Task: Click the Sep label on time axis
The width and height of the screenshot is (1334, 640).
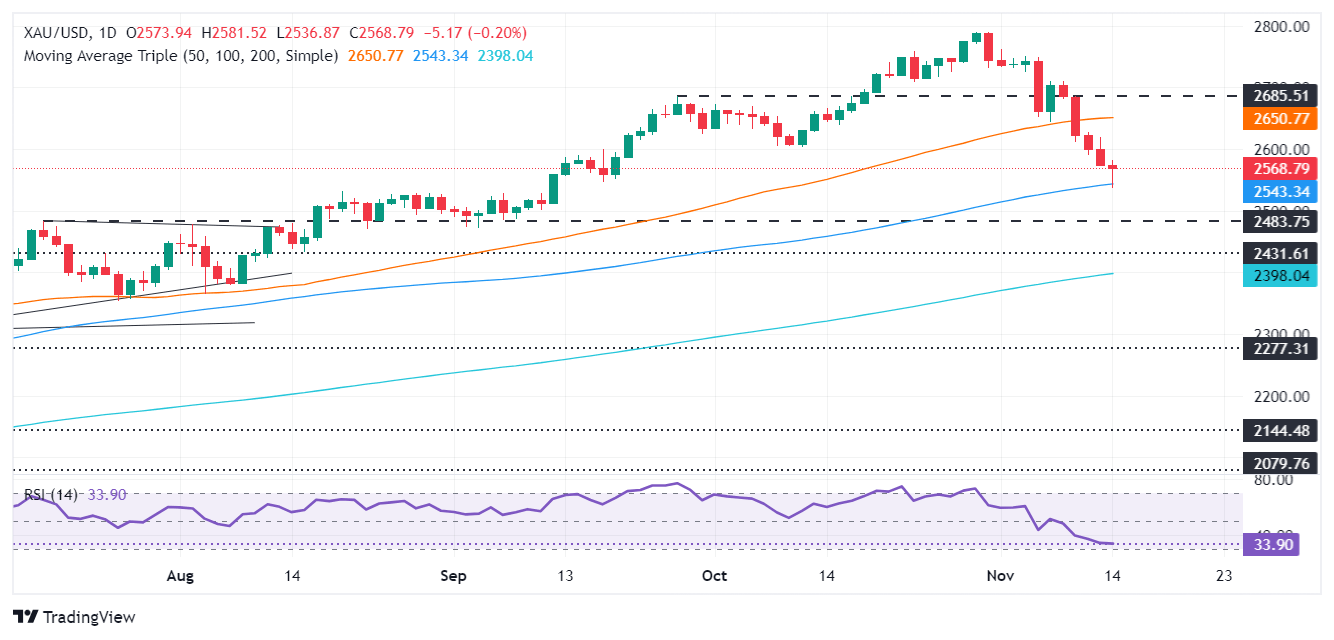Action: (x=454, y=576)
